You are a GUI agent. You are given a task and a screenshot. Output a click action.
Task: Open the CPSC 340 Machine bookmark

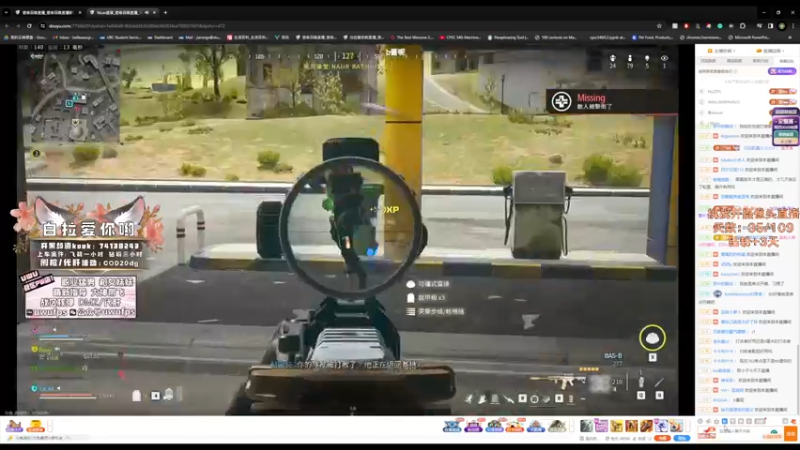coord(460,38)
